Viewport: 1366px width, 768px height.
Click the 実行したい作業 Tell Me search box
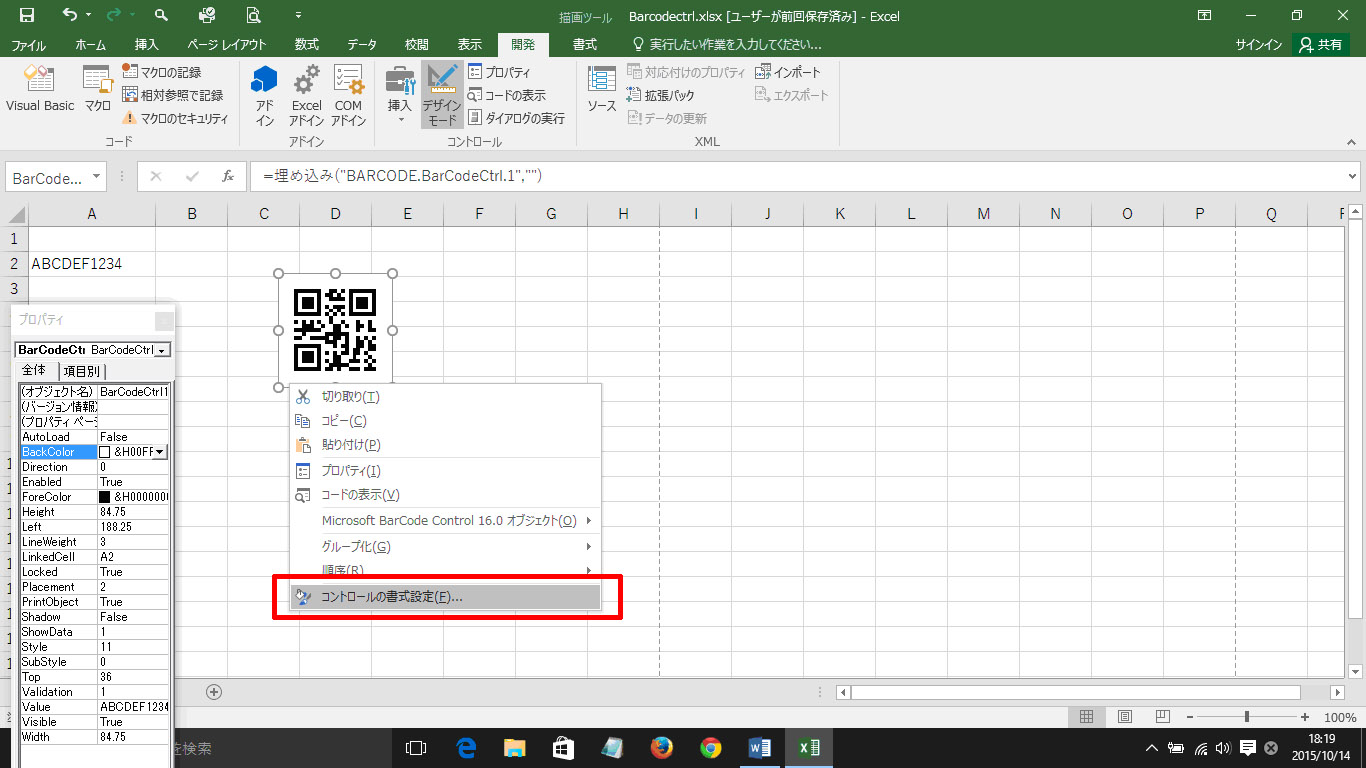pos(728,45)
